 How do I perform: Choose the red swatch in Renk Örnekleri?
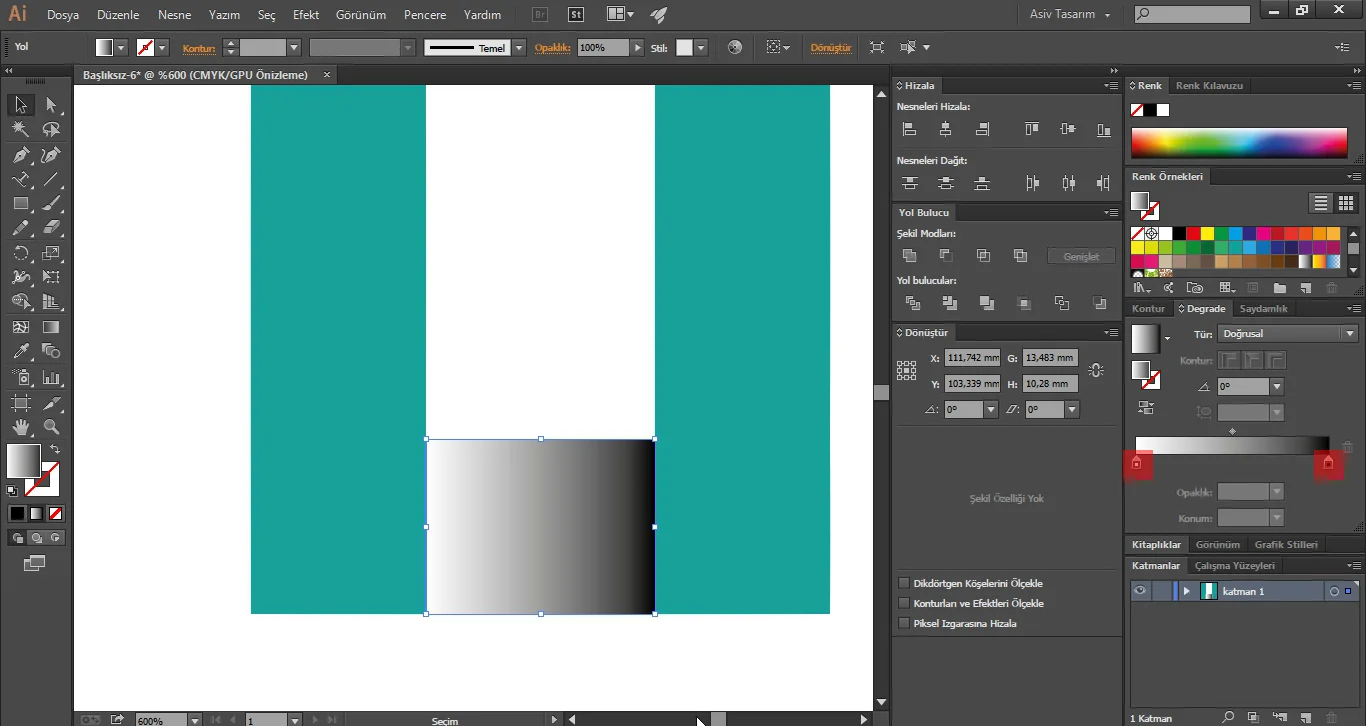click(1193, 233)
